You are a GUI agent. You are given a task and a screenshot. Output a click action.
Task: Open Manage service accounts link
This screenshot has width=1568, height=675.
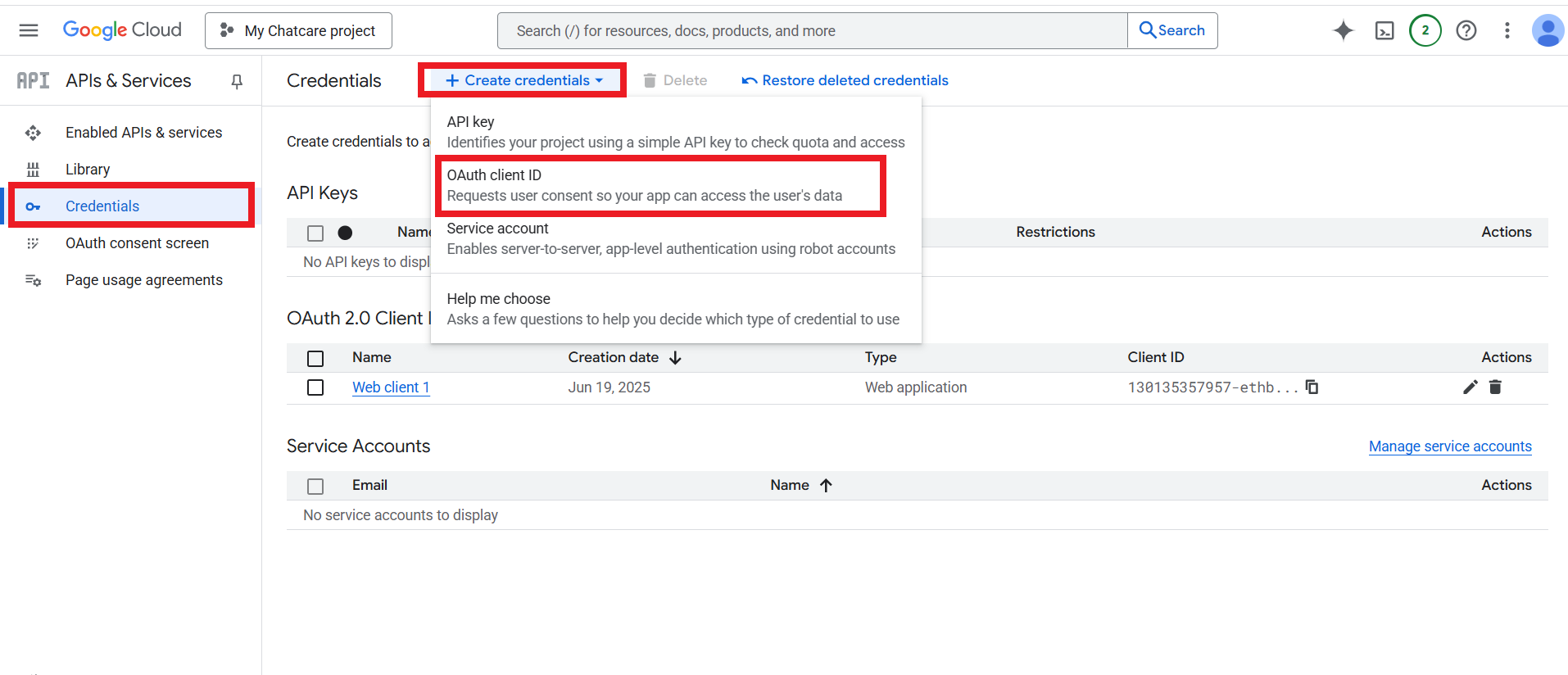(x=1450, y=446)
